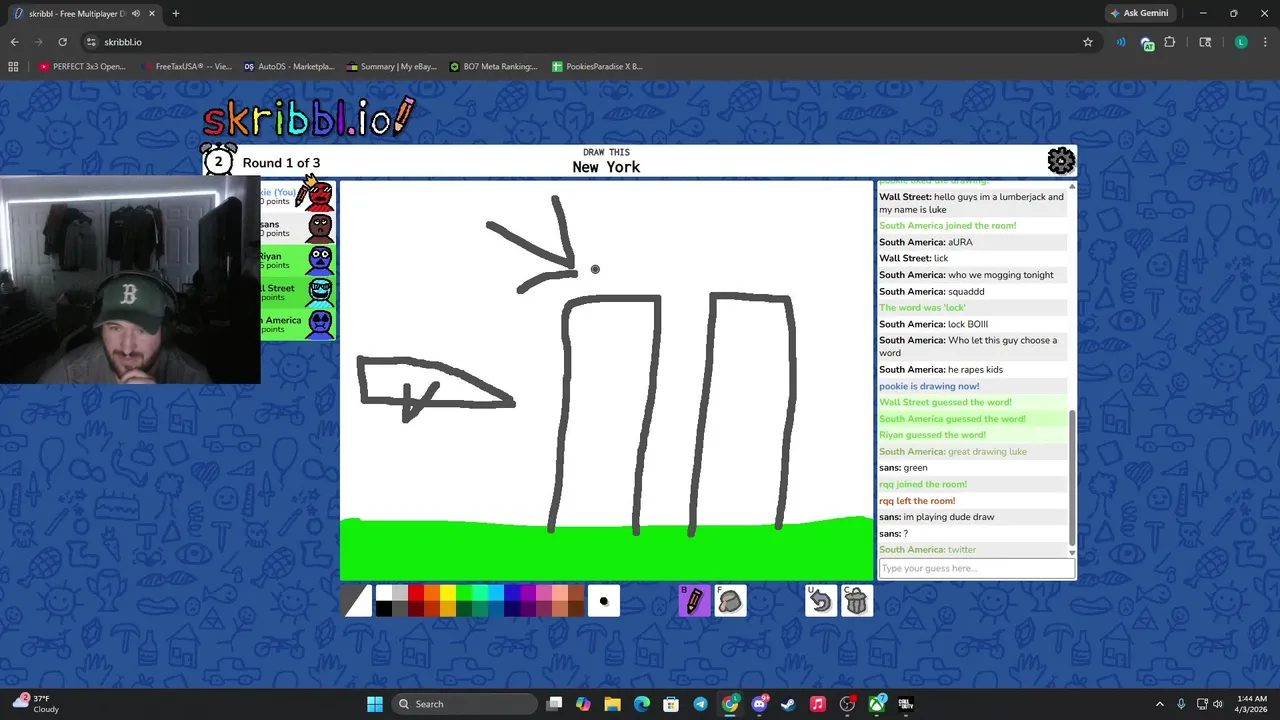This screenshot has height=720, width=1280.
Task: Pick the black color swatch
Action: point(384,609)
